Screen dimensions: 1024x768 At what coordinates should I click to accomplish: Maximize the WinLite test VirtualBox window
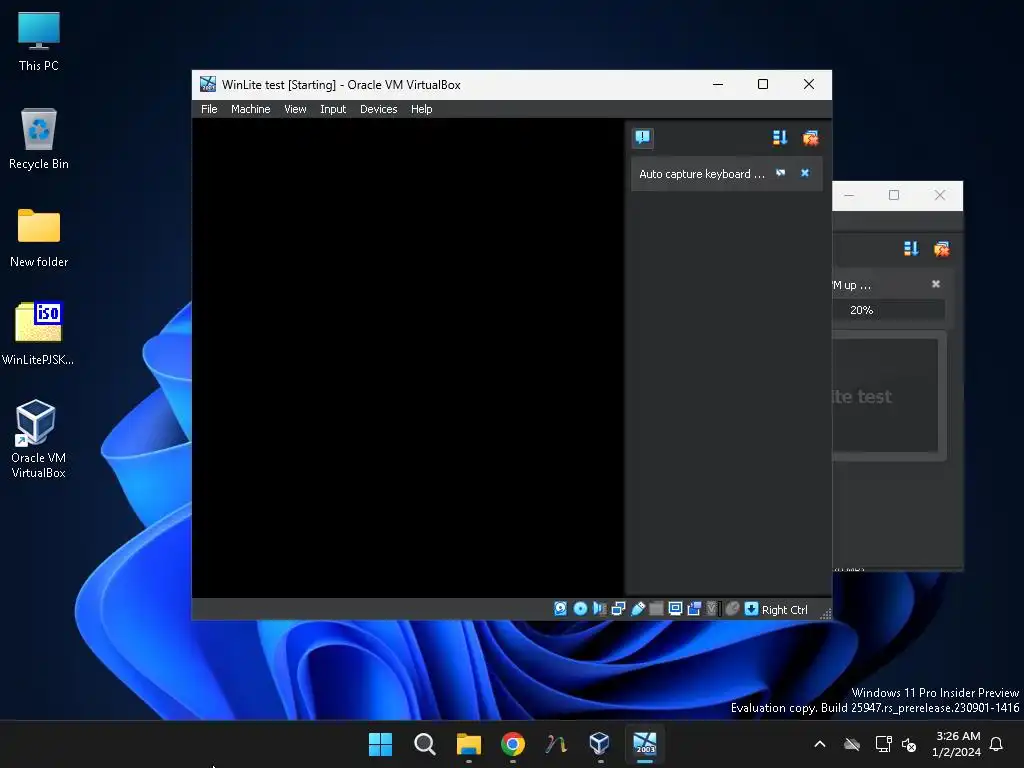(x=763, y=84)
